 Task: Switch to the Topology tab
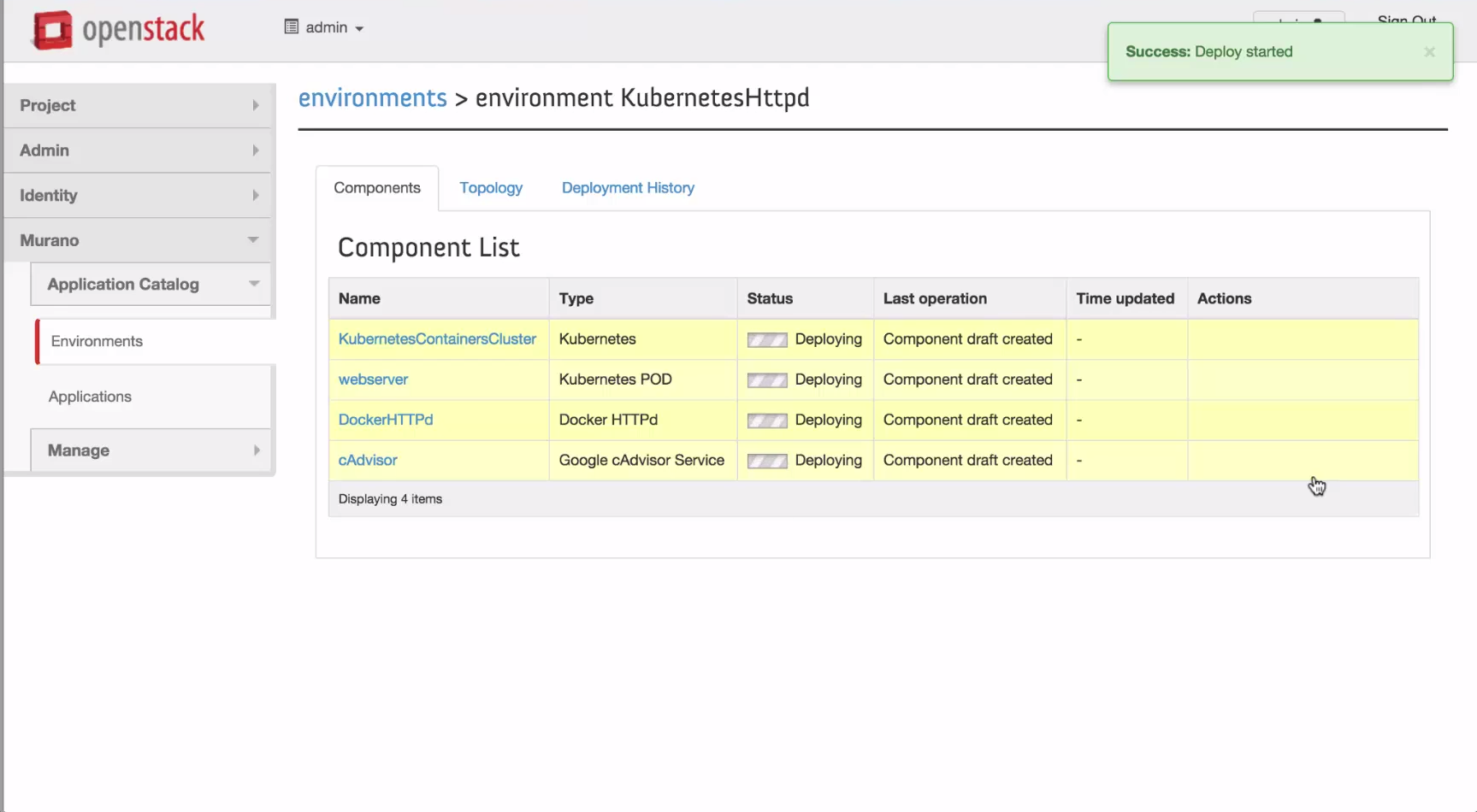pos(490,188)
